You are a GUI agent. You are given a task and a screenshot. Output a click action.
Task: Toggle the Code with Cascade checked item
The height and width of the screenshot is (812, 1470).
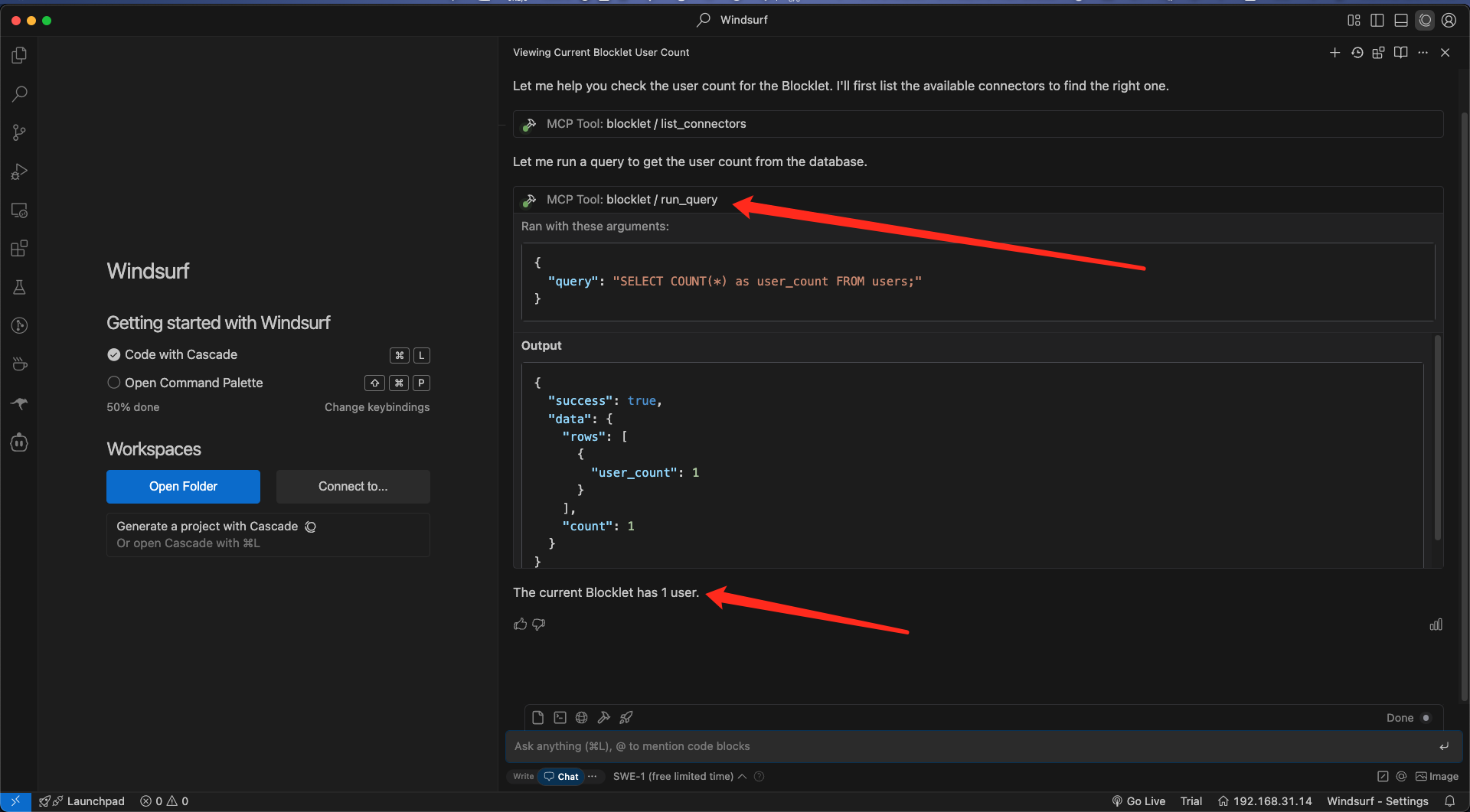click(x=114, y=354)
